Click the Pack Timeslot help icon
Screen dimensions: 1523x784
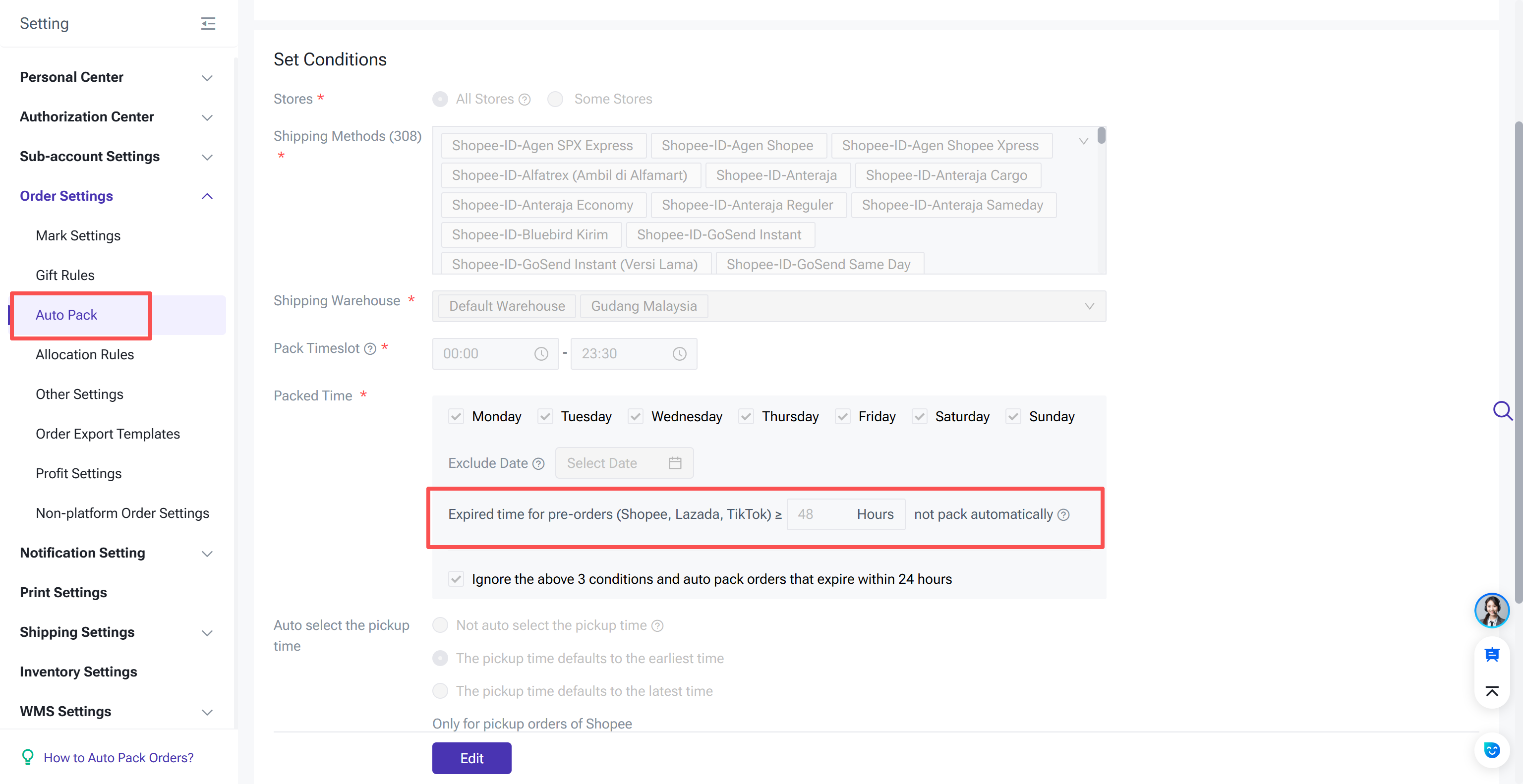point(370,348)
